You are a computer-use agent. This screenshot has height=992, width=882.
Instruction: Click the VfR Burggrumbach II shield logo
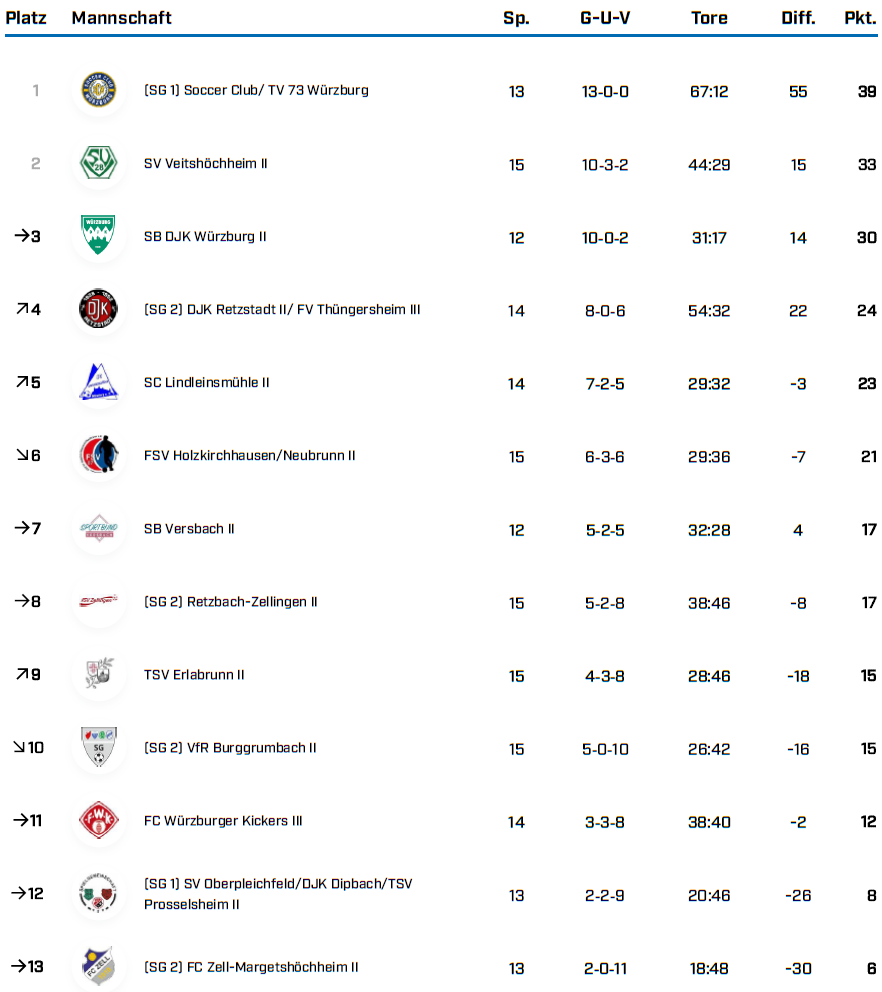pos(99,748)
